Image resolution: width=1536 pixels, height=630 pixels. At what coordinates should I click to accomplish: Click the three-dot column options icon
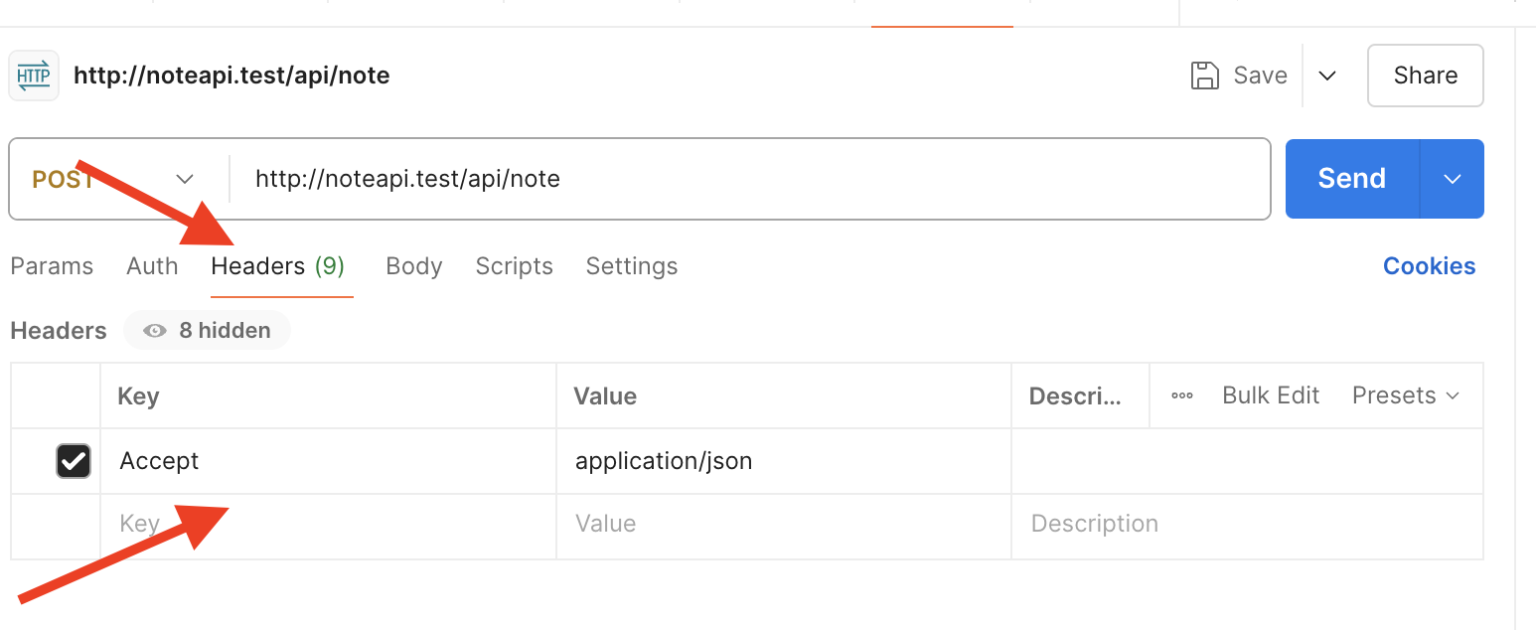[1182, 396]
